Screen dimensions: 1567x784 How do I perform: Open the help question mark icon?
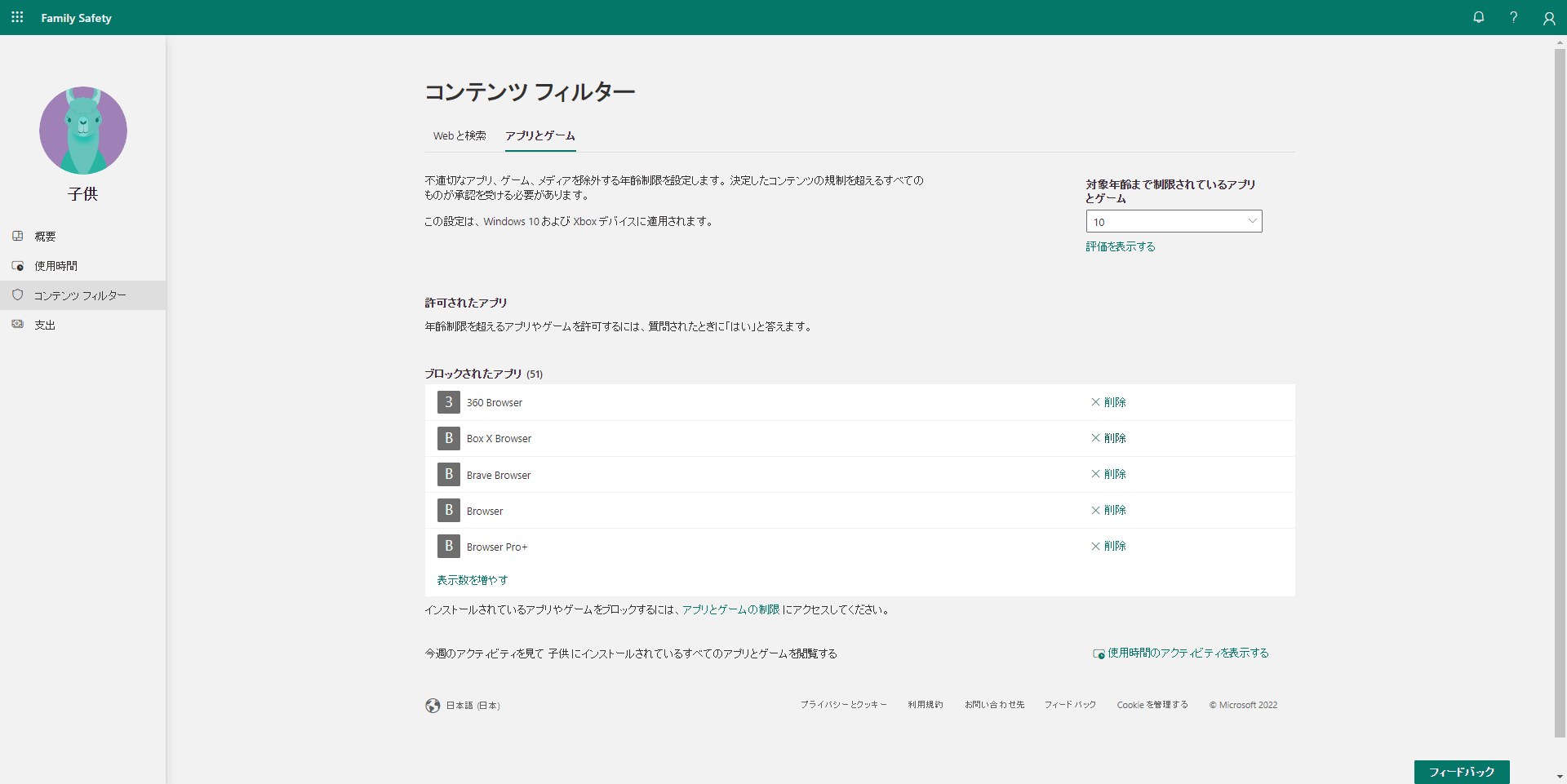pyautogui.click(x=1513, y=17)
